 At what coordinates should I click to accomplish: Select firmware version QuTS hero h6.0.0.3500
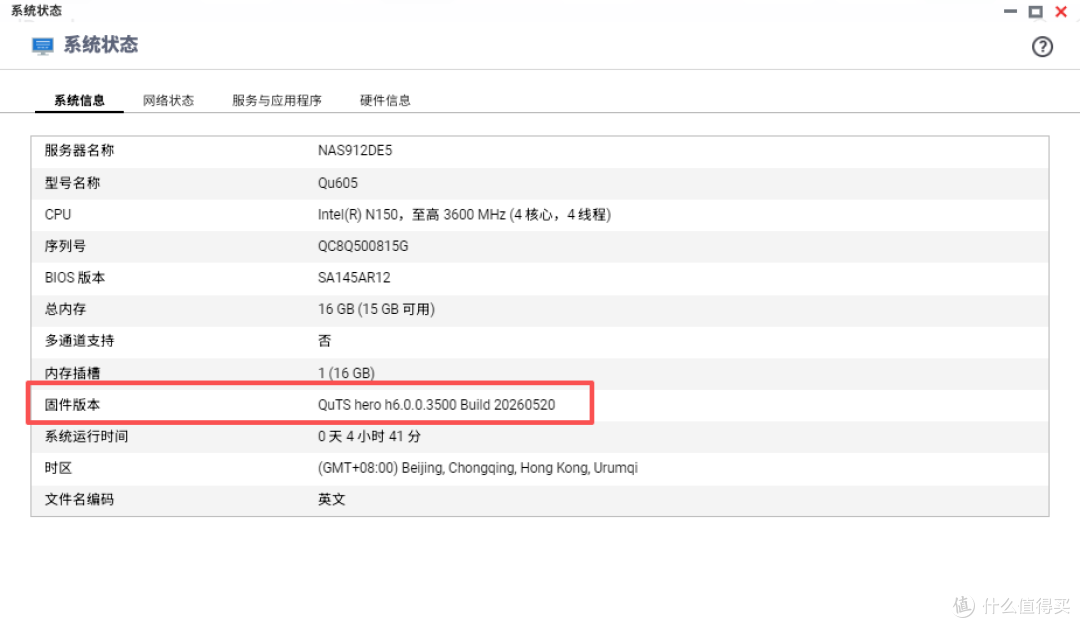coord(436,405)
